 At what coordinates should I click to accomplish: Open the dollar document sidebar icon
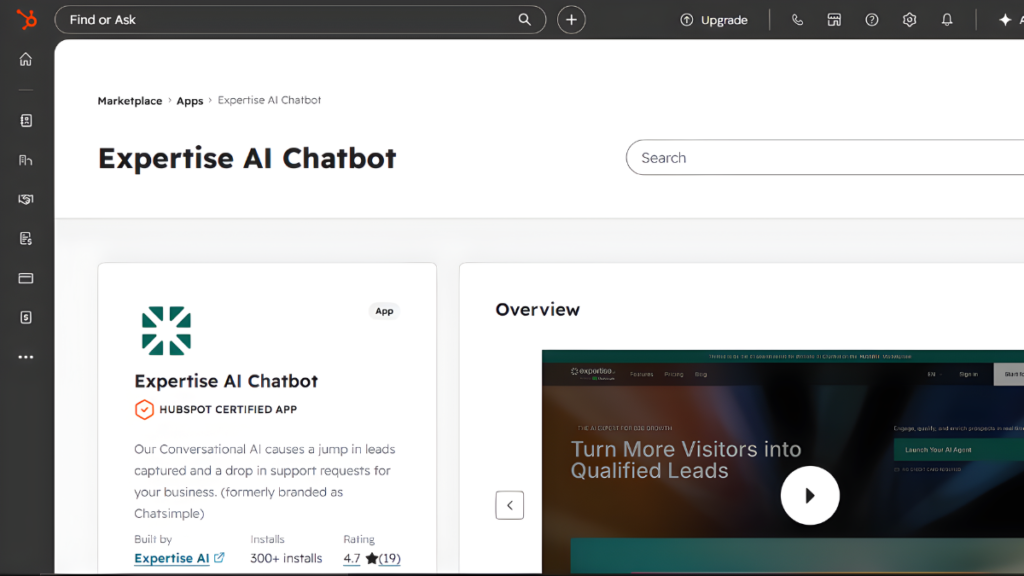pos(25,317)
